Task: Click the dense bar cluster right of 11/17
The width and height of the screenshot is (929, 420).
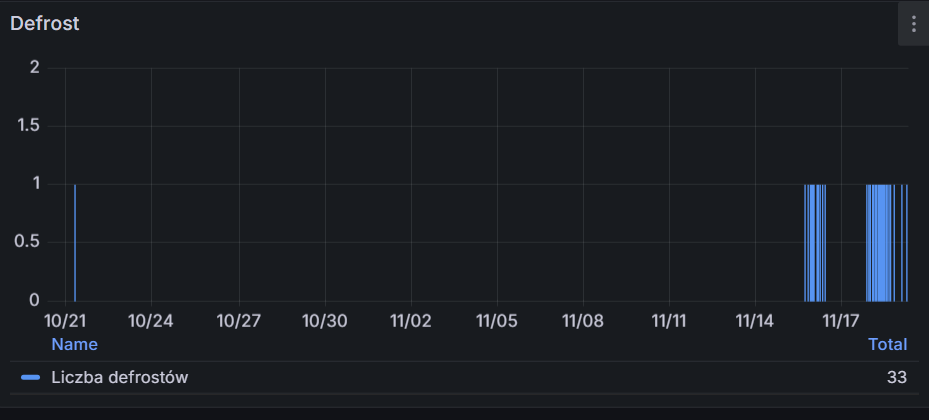Action: (x=879, y=243)
